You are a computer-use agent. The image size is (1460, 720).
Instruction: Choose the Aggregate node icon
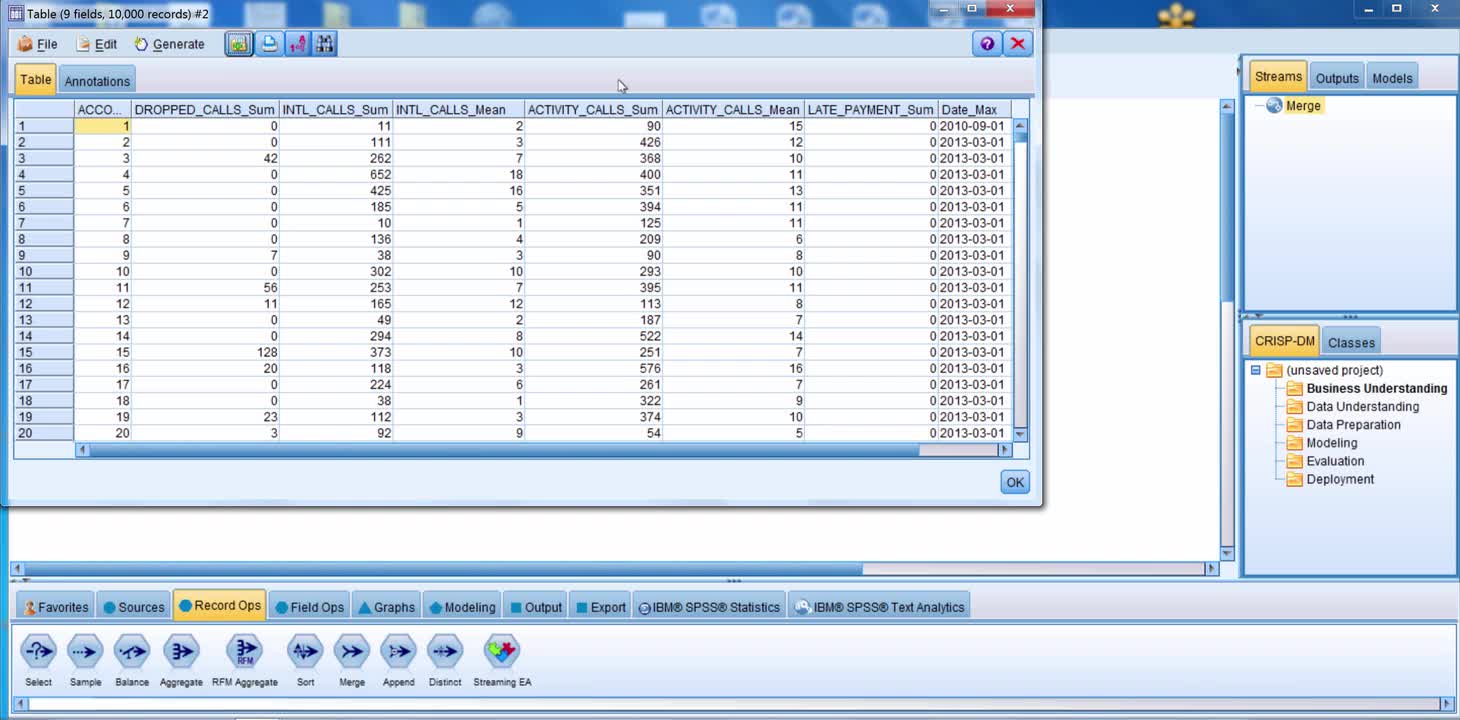point(181,652)
